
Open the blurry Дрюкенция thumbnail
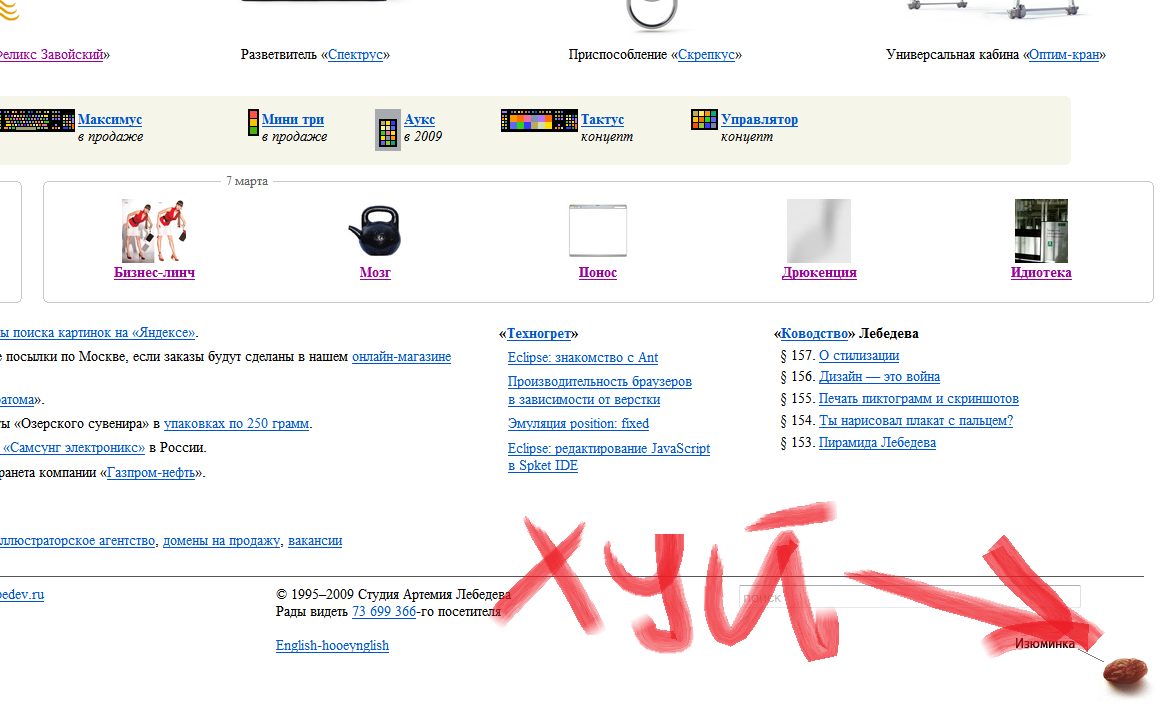[818, 230]
